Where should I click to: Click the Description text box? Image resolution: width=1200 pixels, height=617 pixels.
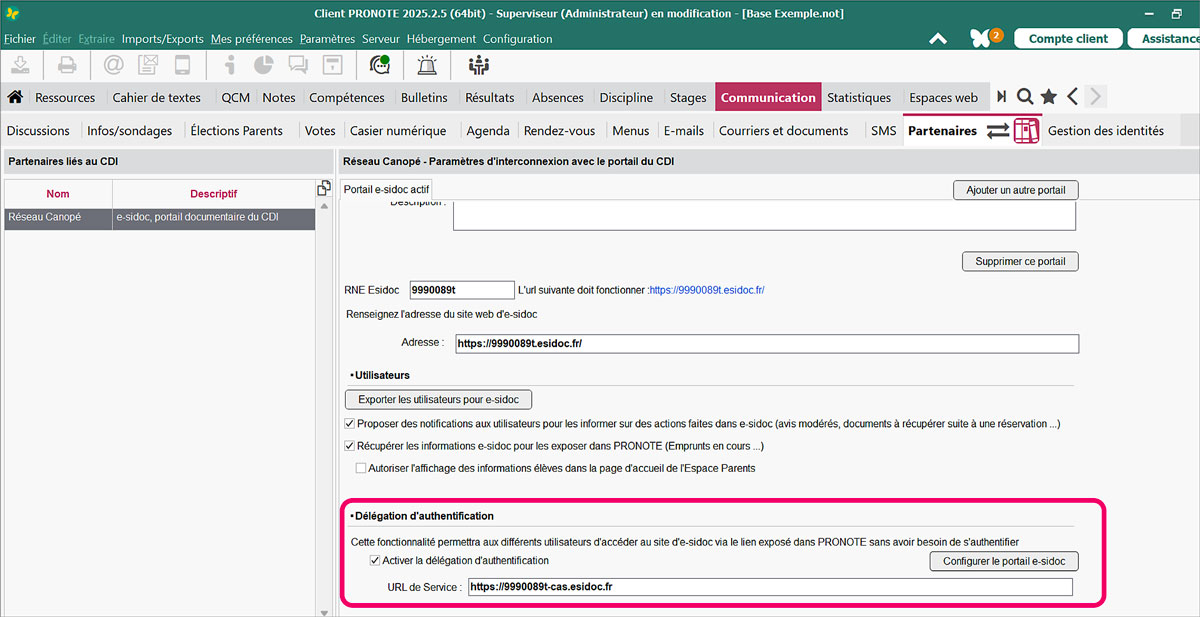pyautogui.click(x=764, y=215)
